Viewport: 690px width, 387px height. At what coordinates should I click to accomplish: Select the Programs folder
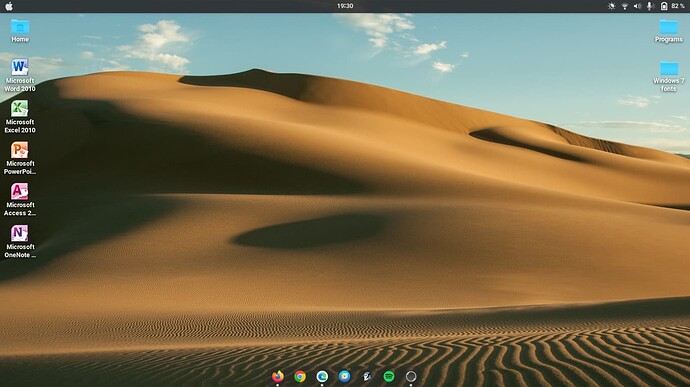click(x=668, y=31)
